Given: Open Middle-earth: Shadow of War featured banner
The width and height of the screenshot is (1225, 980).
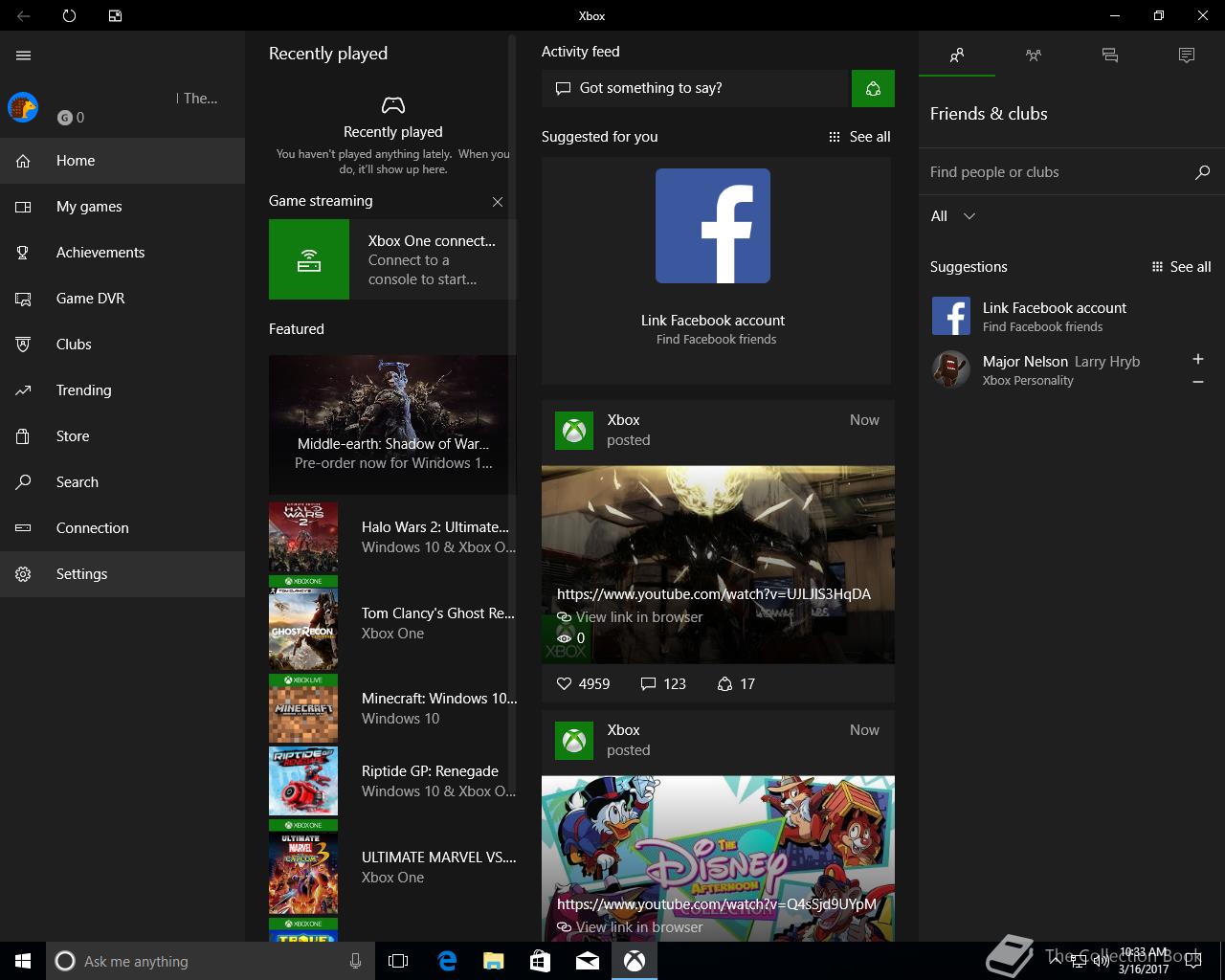Looking at the screenshot, I should tap(392, 424).
